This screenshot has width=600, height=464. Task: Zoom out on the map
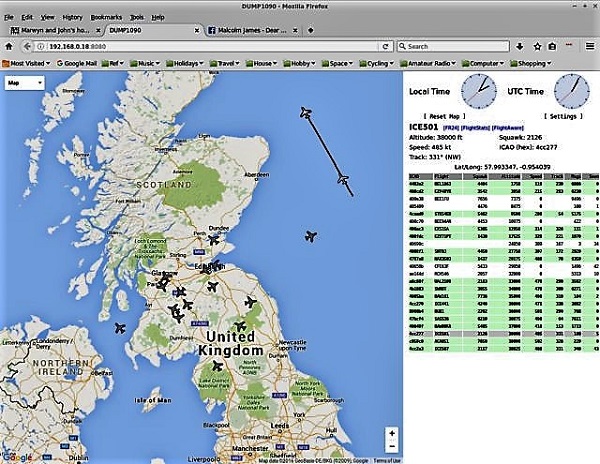point(392,446)
